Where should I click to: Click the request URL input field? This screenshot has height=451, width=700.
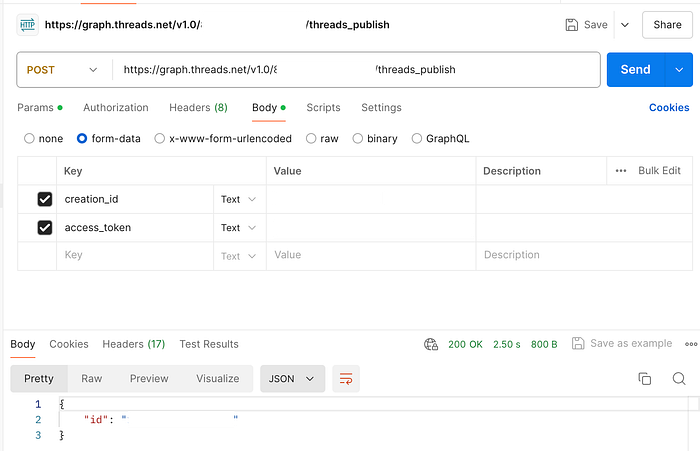[355, 70]
